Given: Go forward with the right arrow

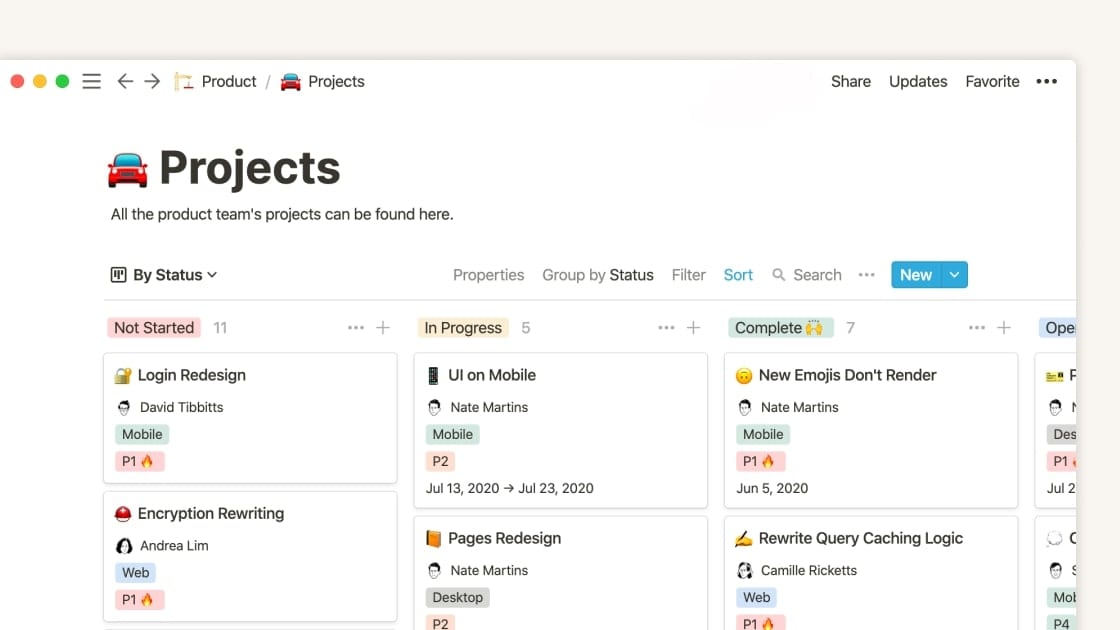Looking at the screenshot, I should (152, 81).
